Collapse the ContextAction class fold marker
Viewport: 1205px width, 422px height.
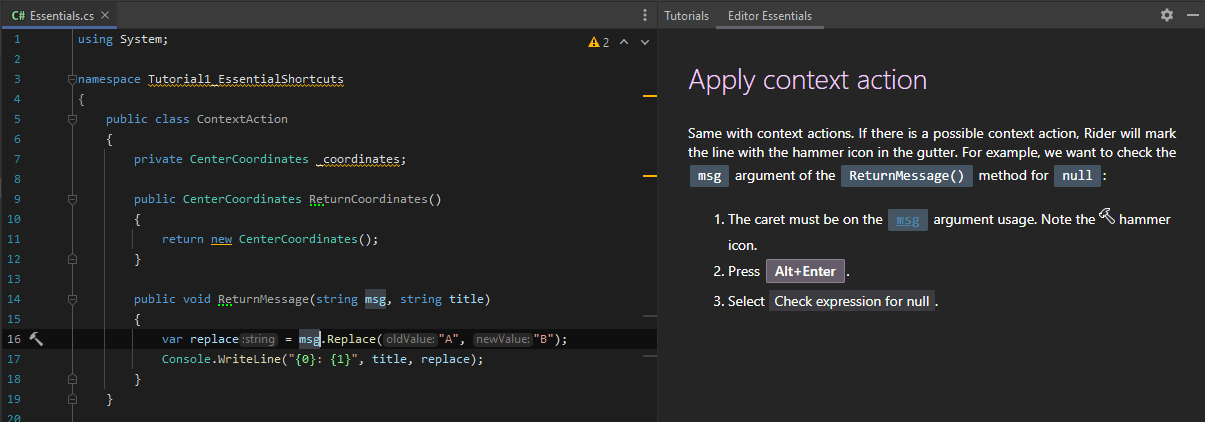72,119
